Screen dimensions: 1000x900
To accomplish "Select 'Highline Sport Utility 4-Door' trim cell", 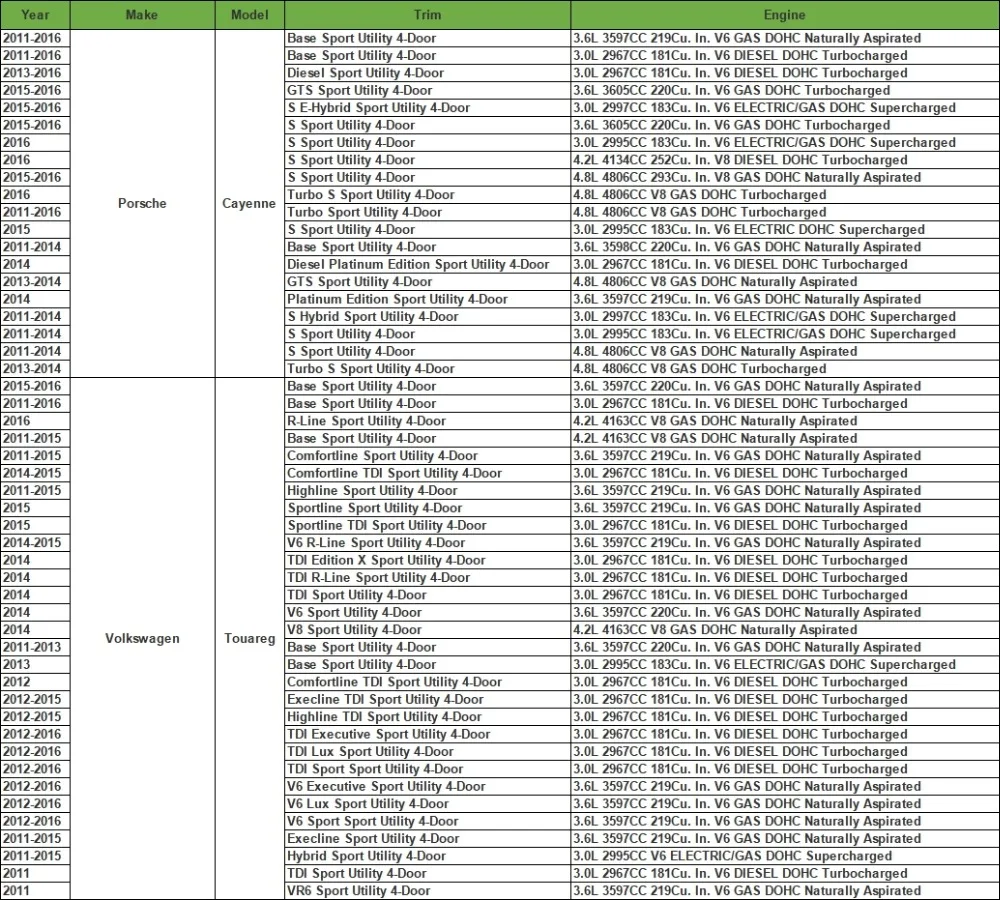I will [427, 491].
